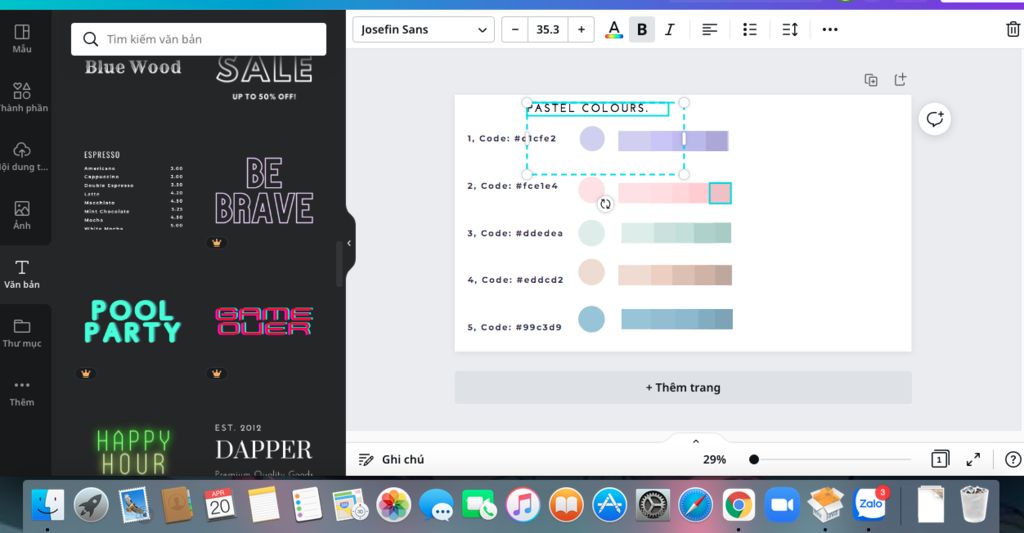Viewport: 1024px width, 533px height.
Task: Decrease font size with minus button
Action: (x=515, y=29)
